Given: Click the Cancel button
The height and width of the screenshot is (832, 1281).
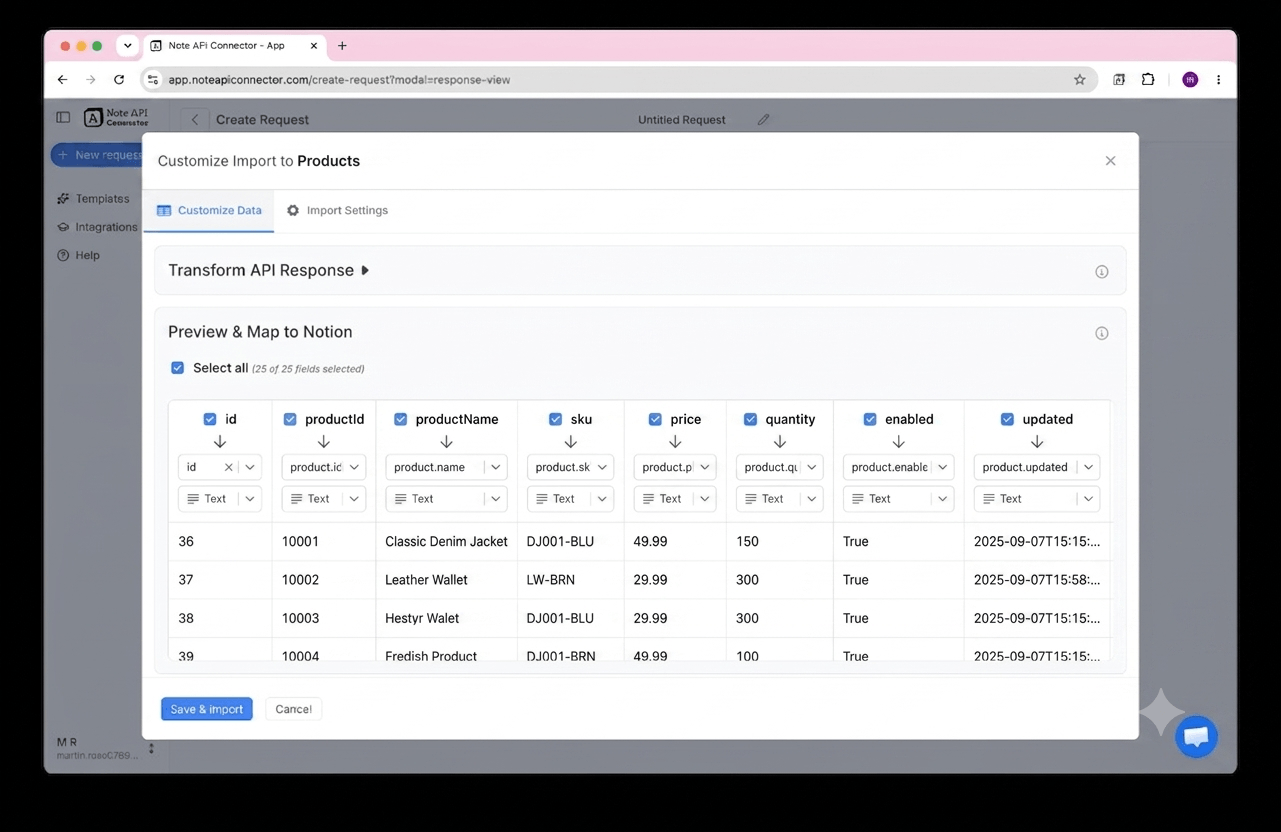Looking at the screenshot, I should click(293, 709).
